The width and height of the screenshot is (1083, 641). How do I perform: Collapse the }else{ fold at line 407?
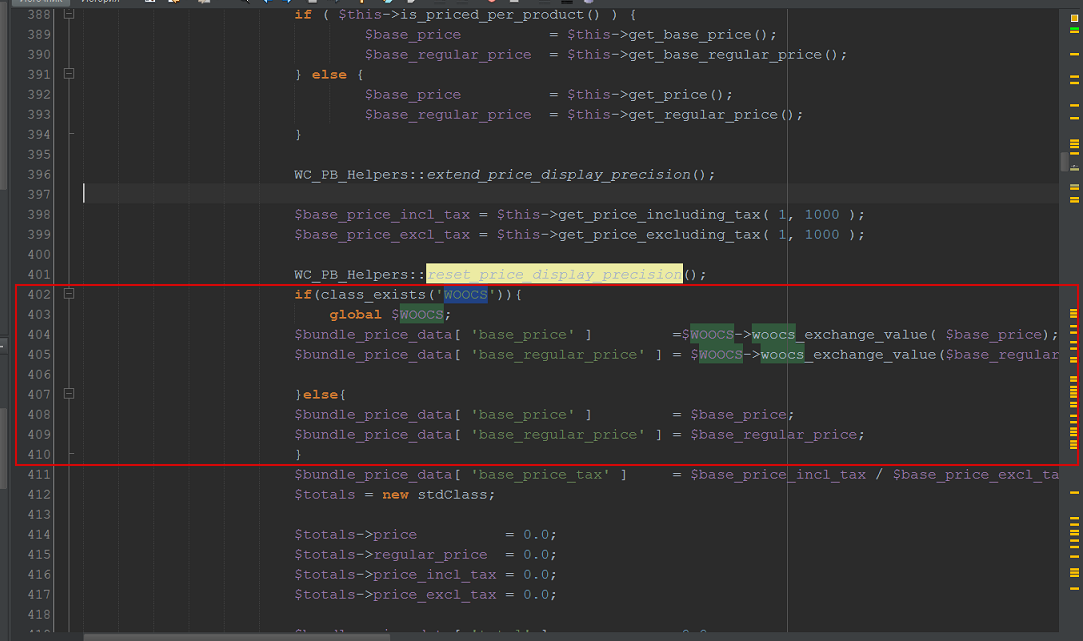coord(69,394)
